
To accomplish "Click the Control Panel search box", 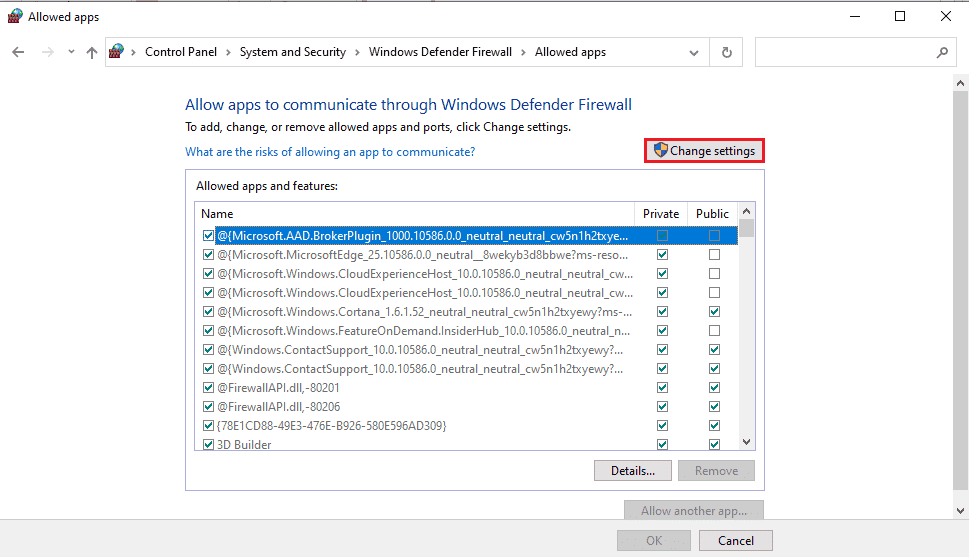I will (x=845, y=52).
